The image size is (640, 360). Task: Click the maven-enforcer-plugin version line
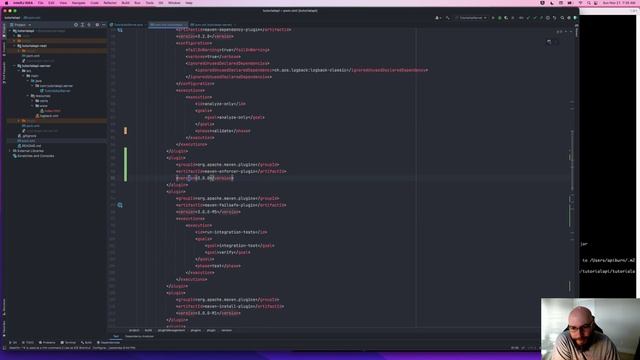pyautogui.click(x=205, y=178)
